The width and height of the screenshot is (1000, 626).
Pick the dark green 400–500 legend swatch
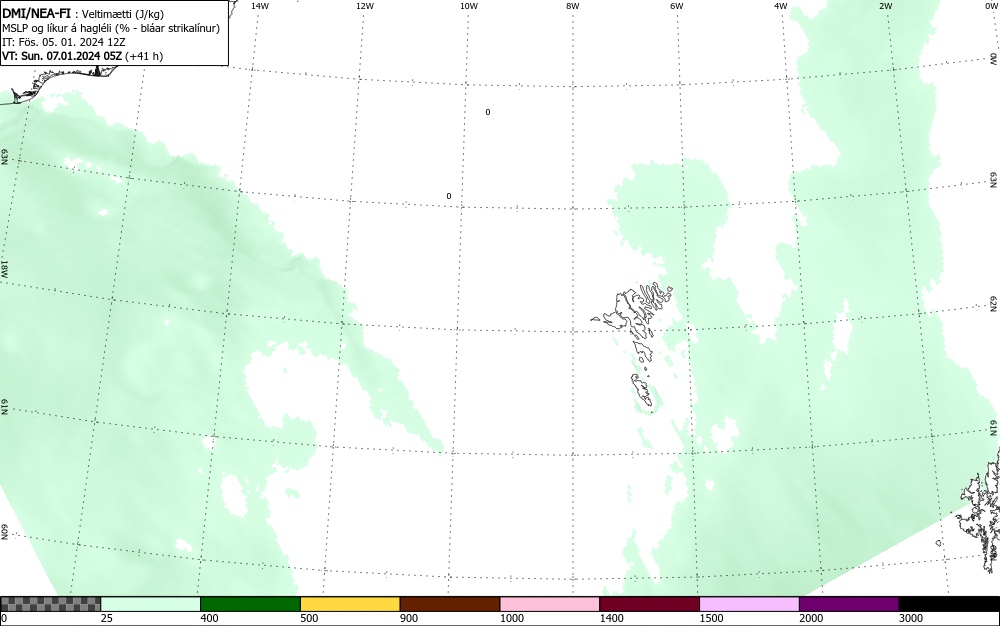click(250, 604)
